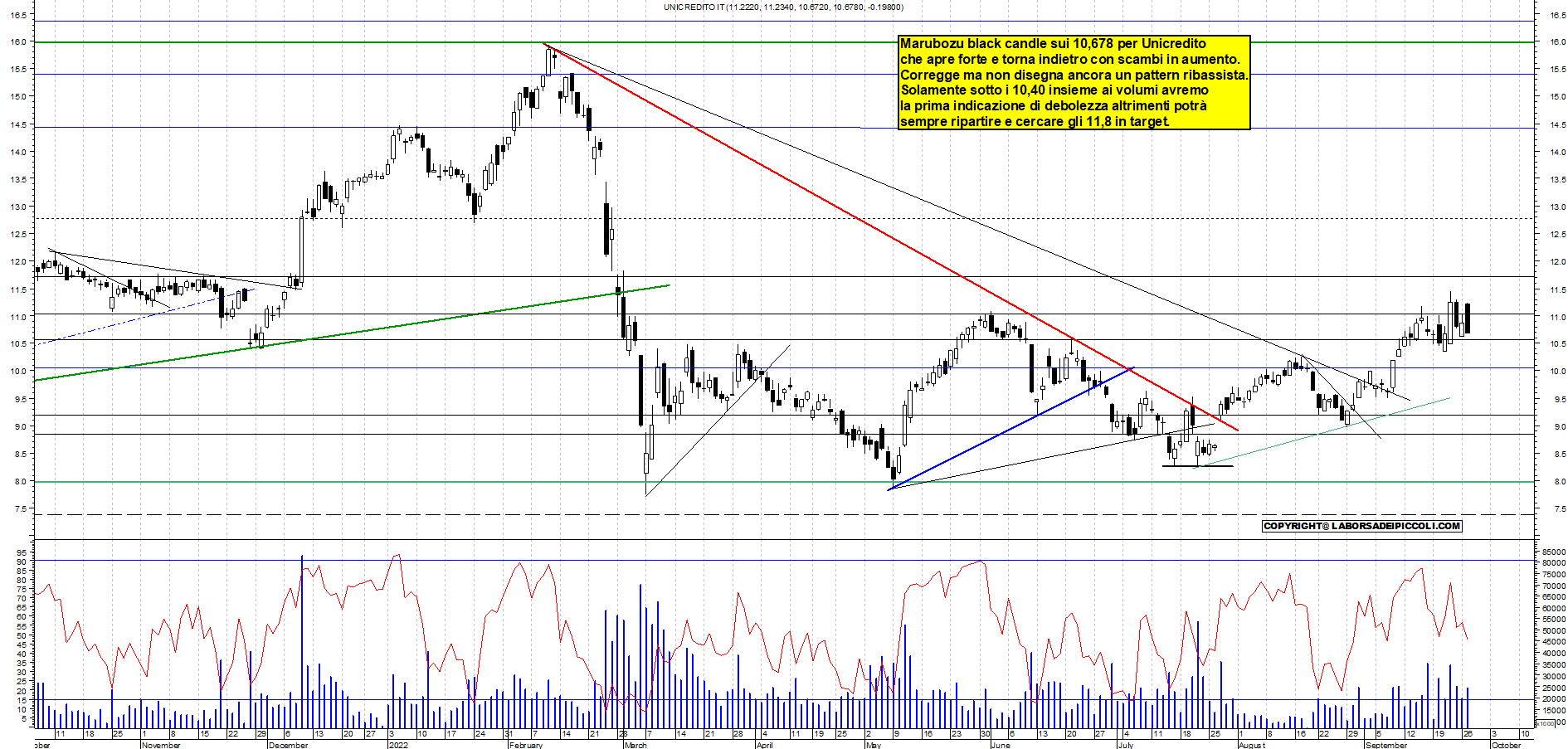The width and height of the screenshot is (1568, 749).
Task: Click the 16.5 price label on right axis
Action: coord(1557,15)
